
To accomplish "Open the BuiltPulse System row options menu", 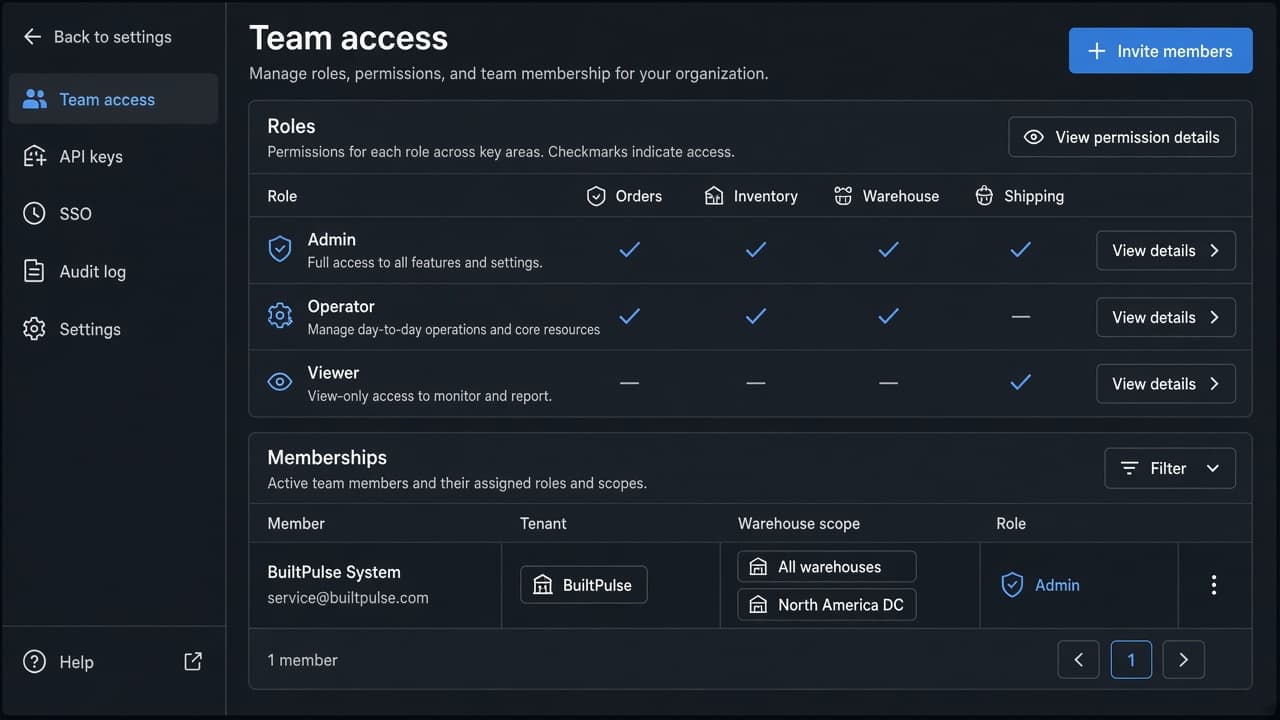I will (x=1214, y=585).
